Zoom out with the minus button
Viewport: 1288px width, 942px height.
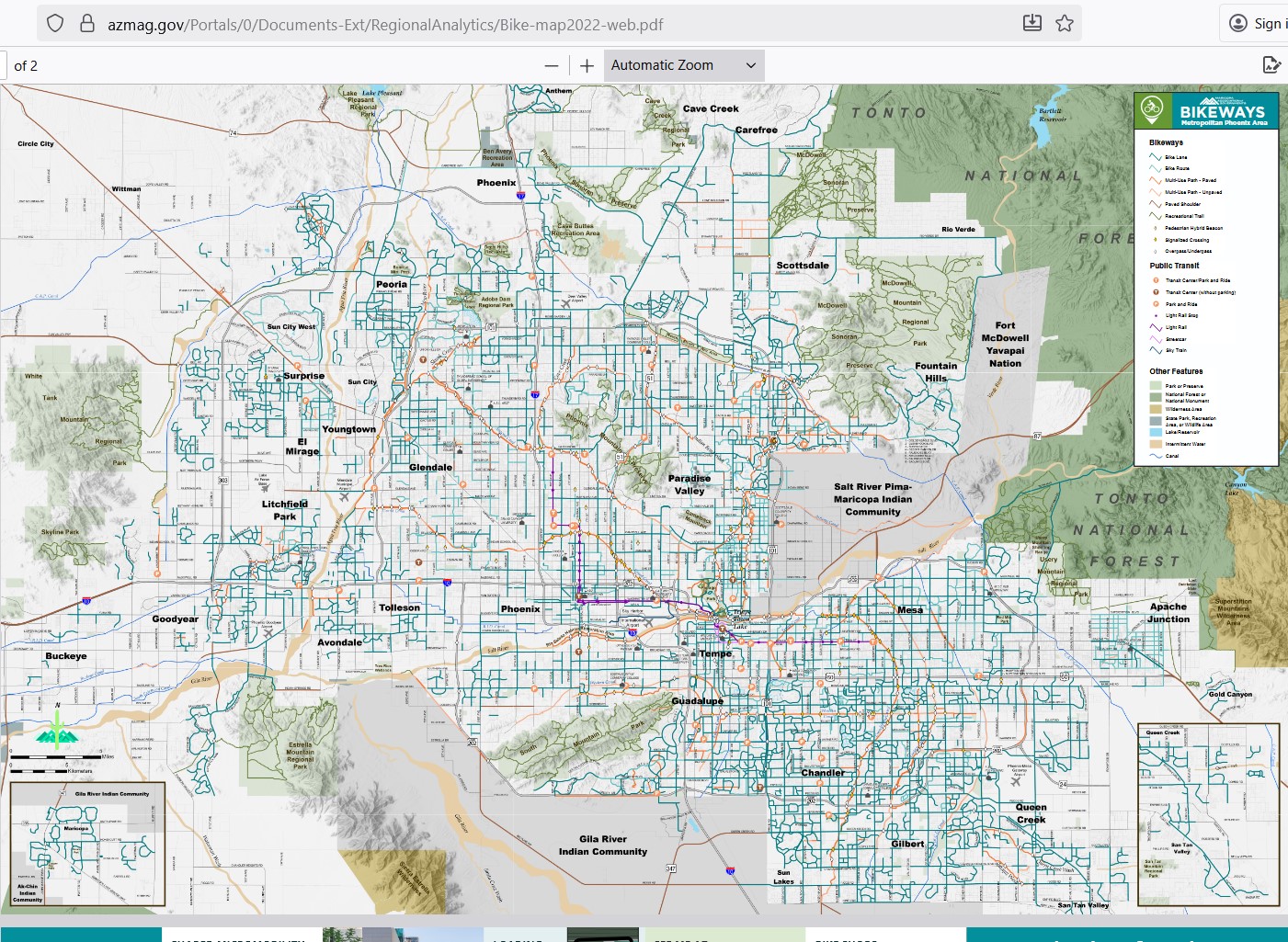tap(552, 65)
